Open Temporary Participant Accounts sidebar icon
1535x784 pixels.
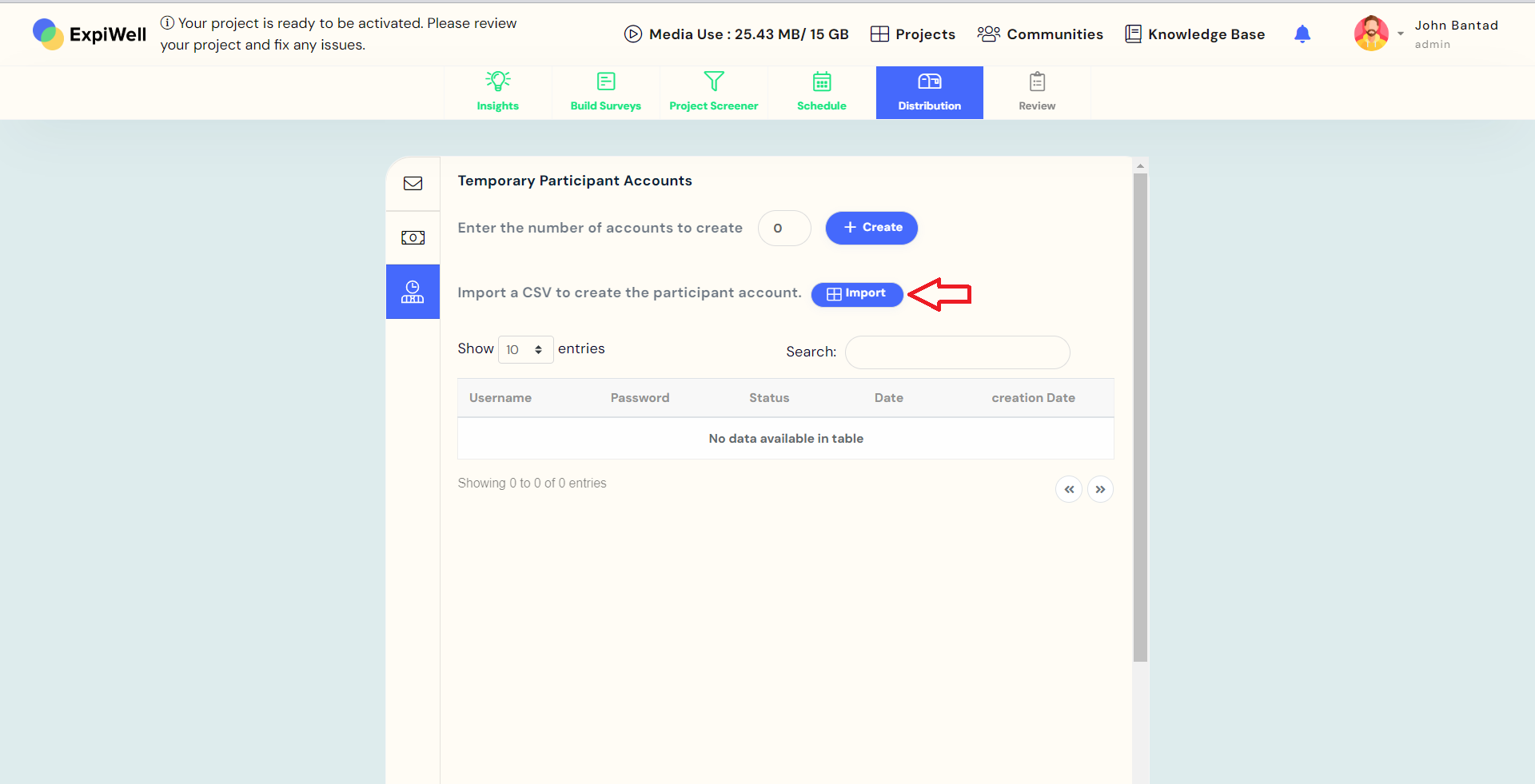coord(413,292)
